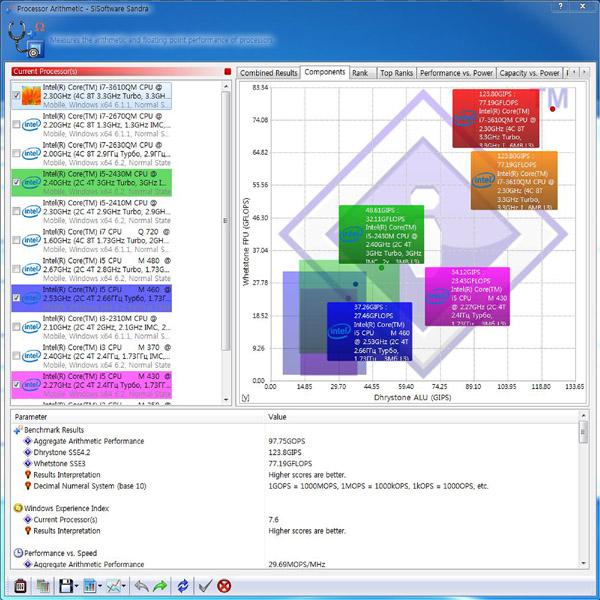
Task: Check the Core i3 M 370 checkbox
Action: pyautogui.click(x=16, y=356)
